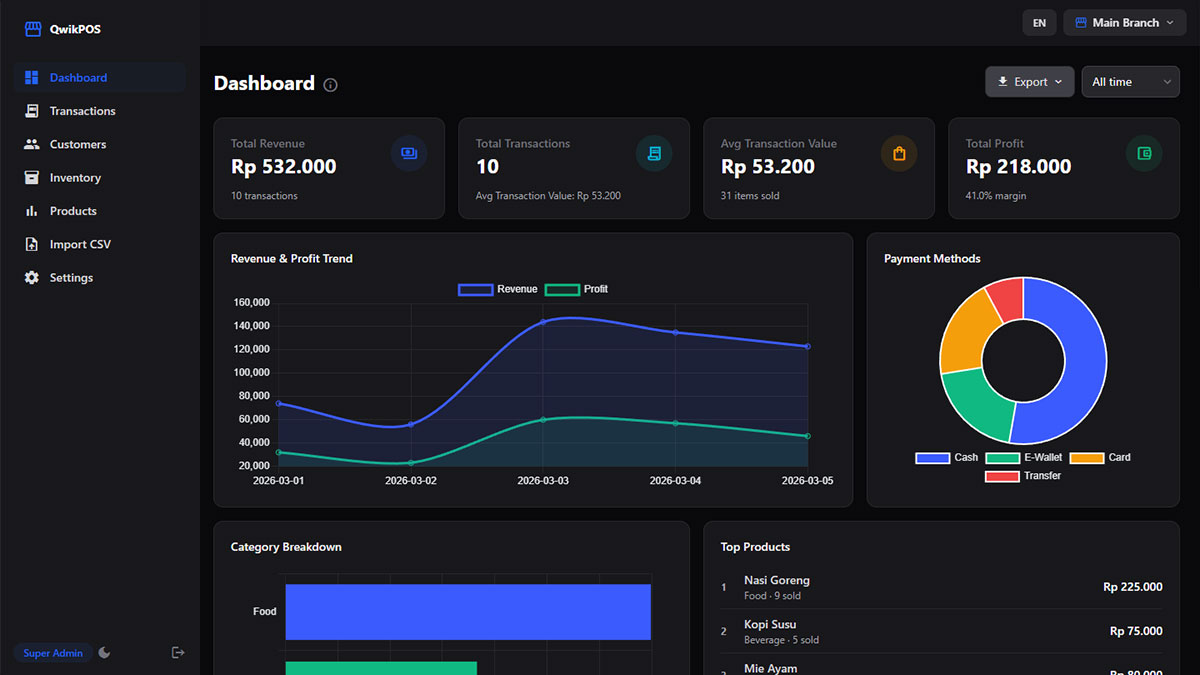Click revenue data point at 2026-03-03

[x=543, y=322]
